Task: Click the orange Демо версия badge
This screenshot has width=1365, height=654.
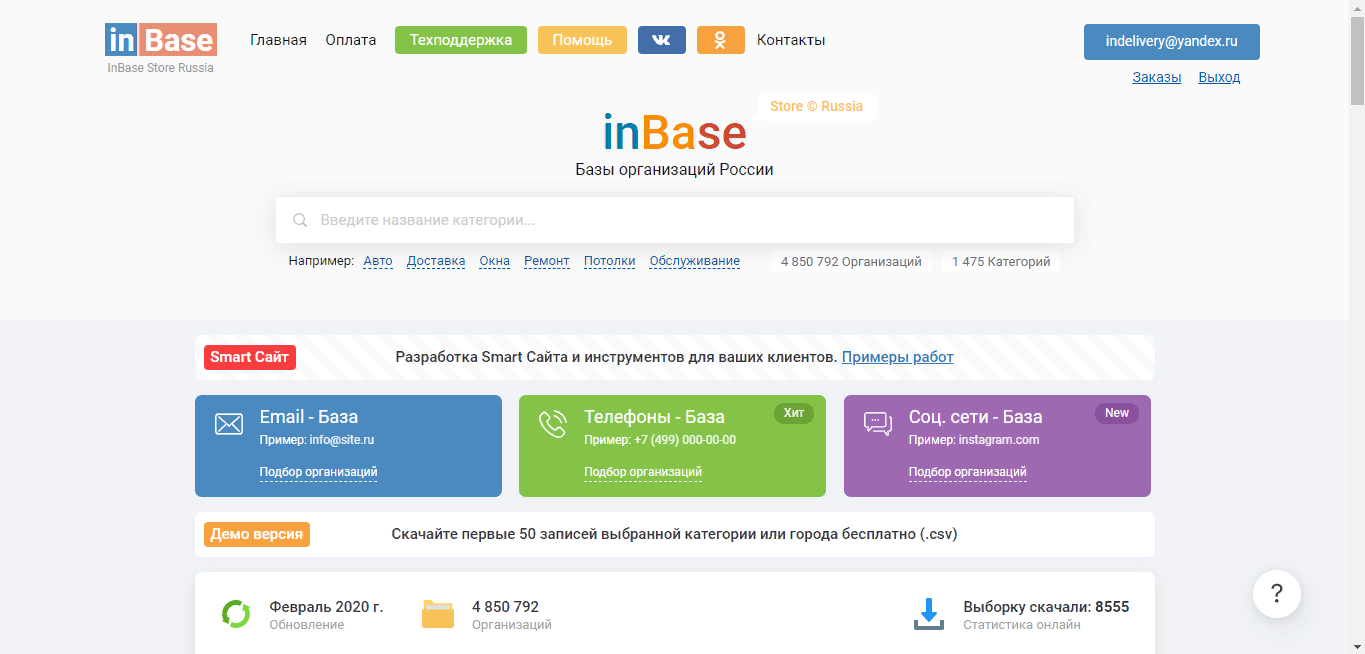Action: (257, 534)
